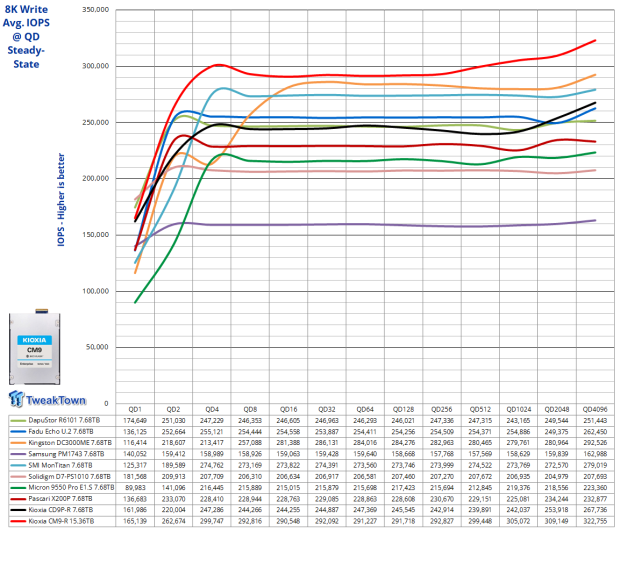Viewport: 620px width, 568px height.
Task: Click the Kioxia CM9-R QD1024 value 305,072
Action: click(518, 521)
